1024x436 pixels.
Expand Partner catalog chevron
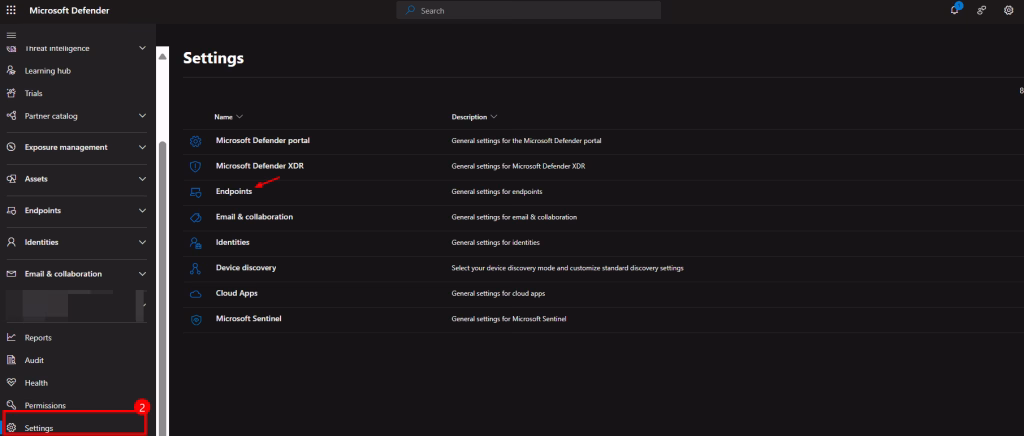coord(142,116)
